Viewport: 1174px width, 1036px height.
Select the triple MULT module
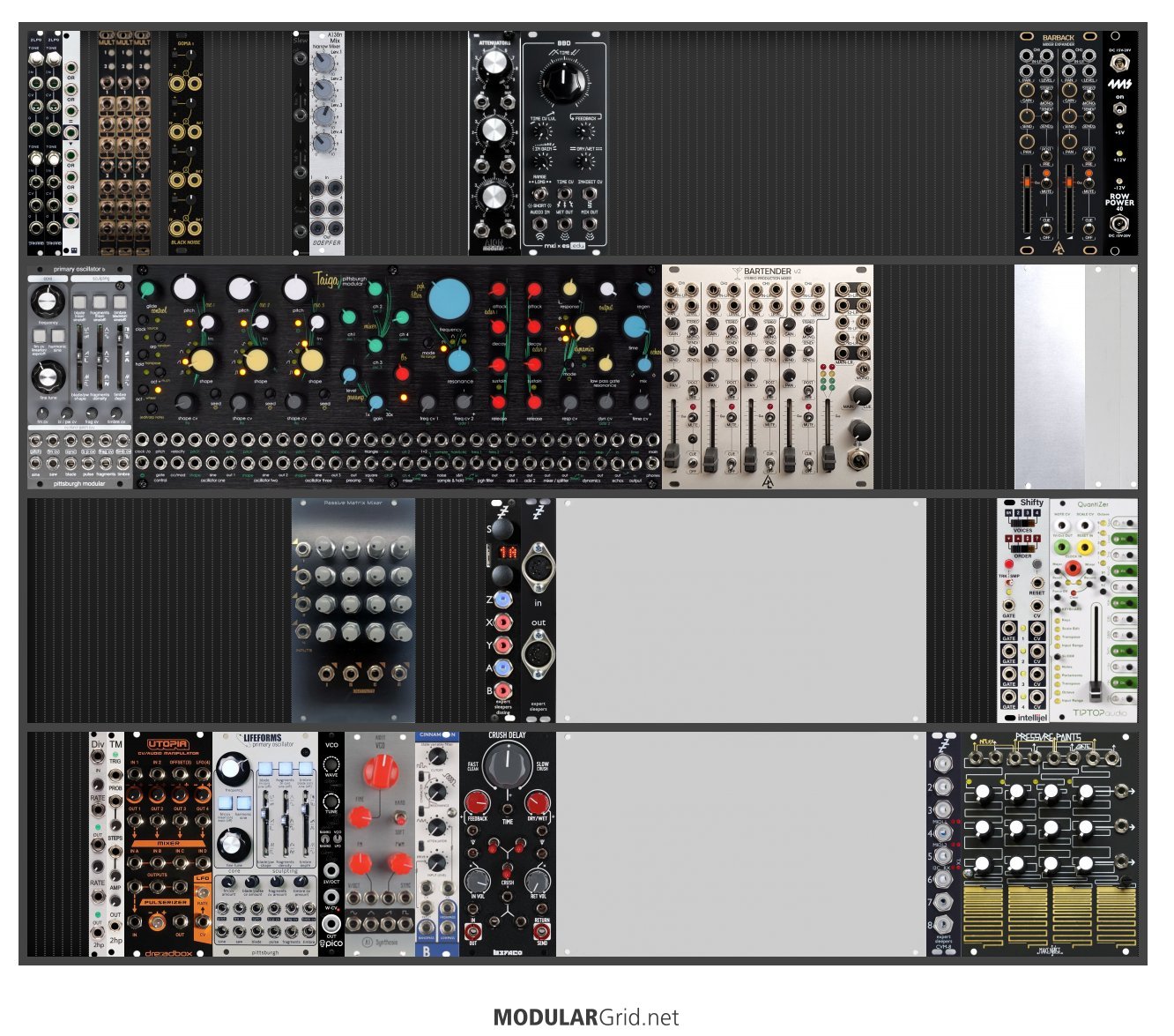pos(124,144)
